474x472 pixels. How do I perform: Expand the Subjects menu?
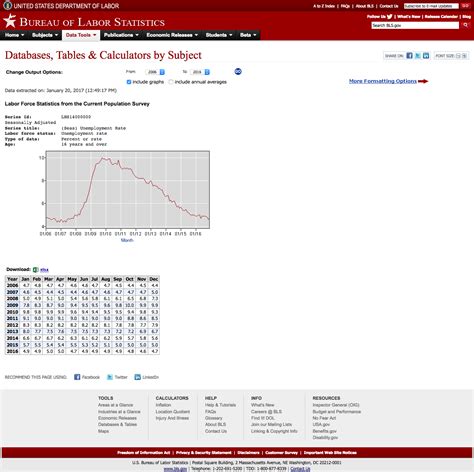pos(45,35)
